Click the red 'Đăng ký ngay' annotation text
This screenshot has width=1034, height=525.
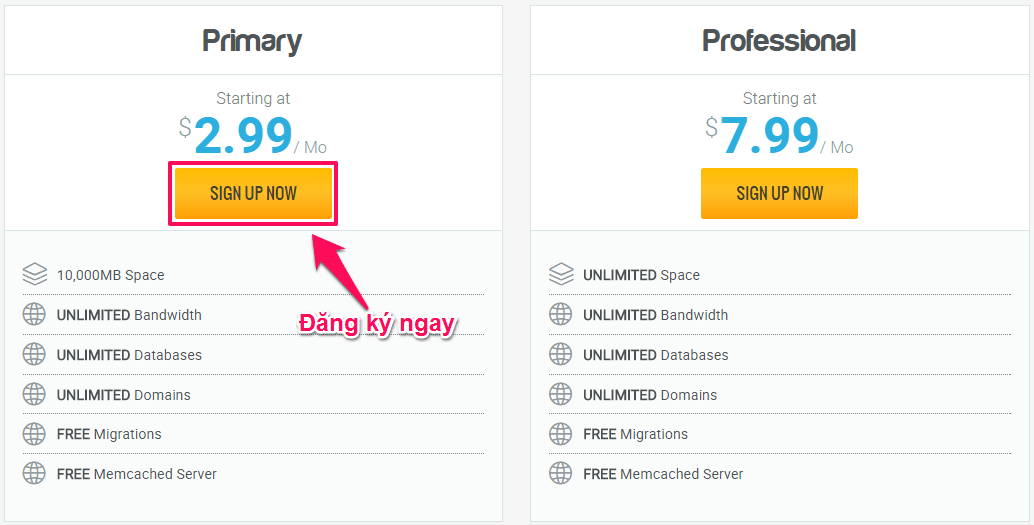(x=377, y=325)
